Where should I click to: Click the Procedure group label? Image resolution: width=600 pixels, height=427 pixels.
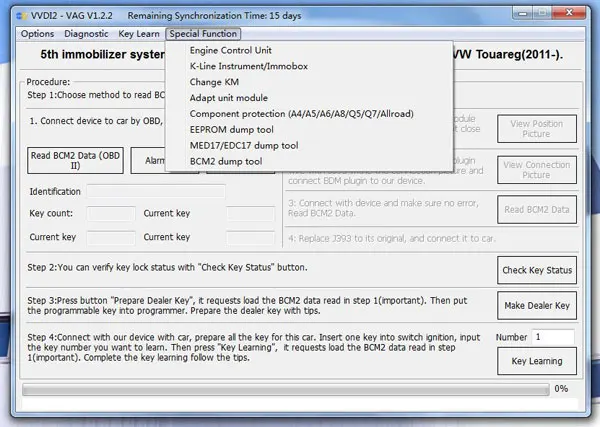coord(48,82)
